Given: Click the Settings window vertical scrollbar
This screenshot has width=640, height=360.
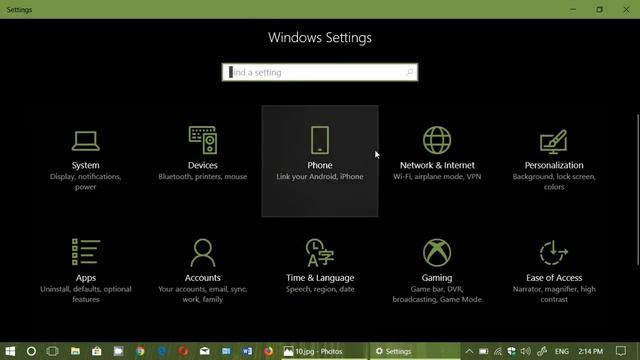Looking at the screenshot, I should [x=638, y=190].
